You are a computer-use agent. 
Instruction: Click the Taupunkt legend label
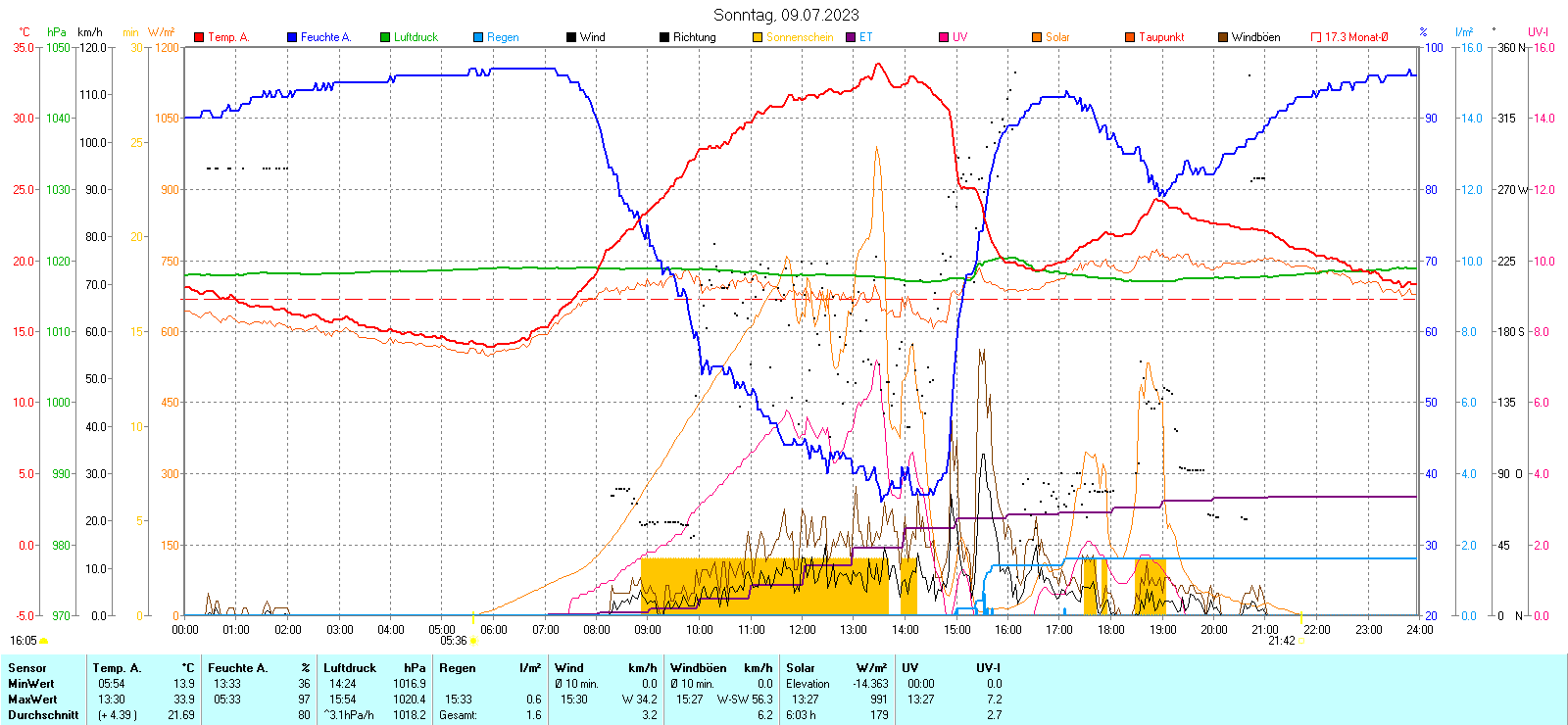coord(1161,37)
